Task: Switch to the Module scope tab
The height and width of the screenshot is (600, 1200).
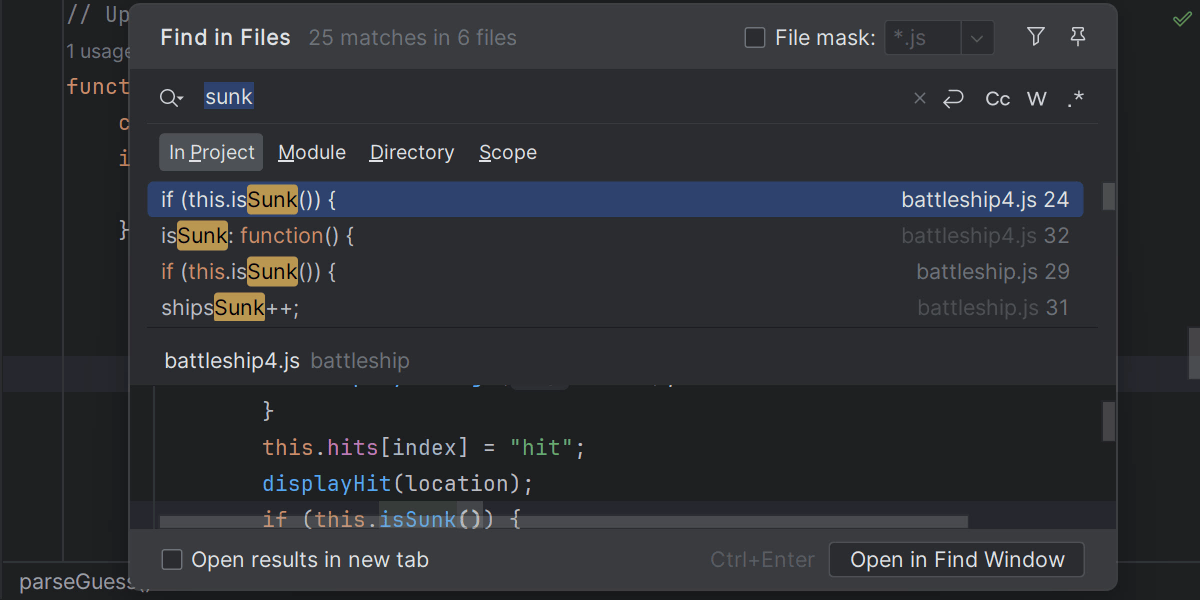Action: 312,152
